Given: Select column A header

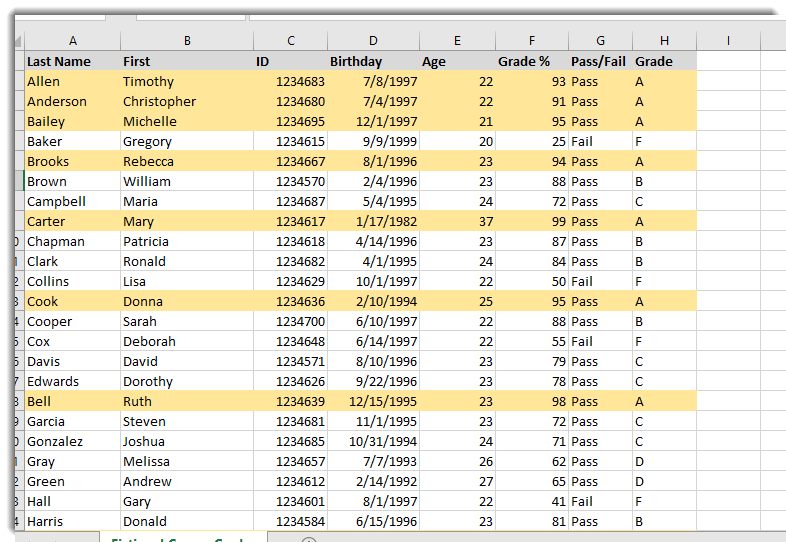Looking at the screenshot, I should (72, 41).
